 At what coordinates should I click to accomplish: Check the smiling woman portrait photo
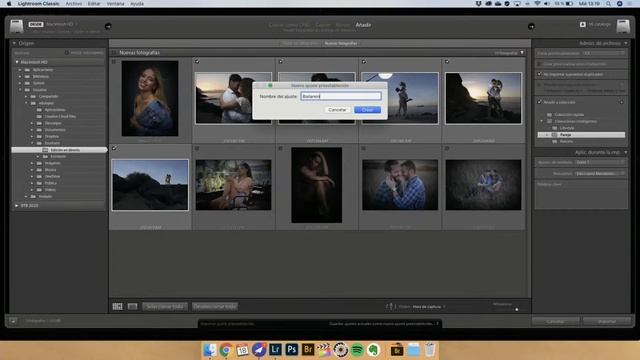coord(114,61)
